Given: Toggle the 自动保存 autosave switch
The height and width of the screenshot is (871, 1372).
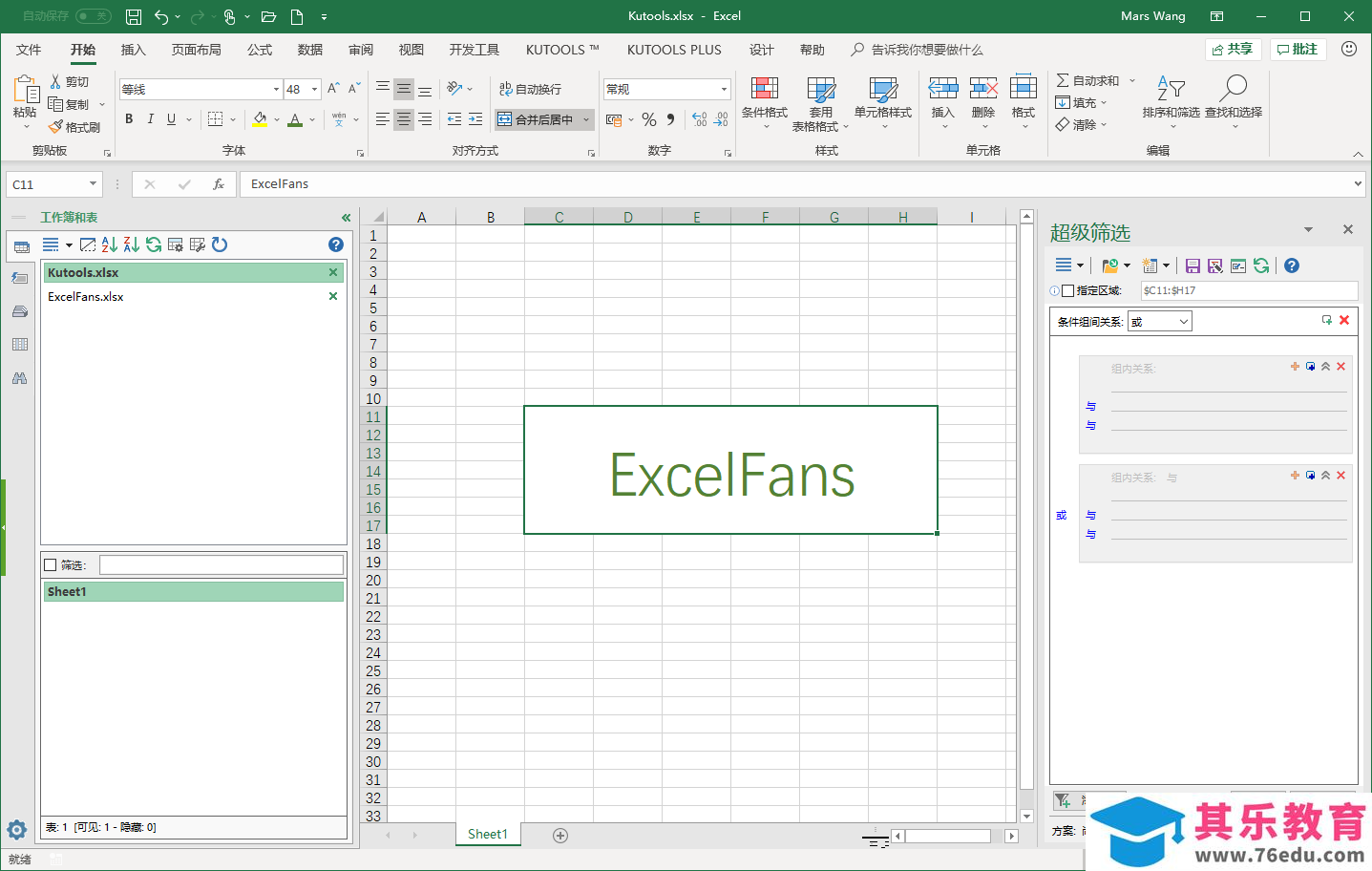Looking at the screenshot, I should click(94, 16).
